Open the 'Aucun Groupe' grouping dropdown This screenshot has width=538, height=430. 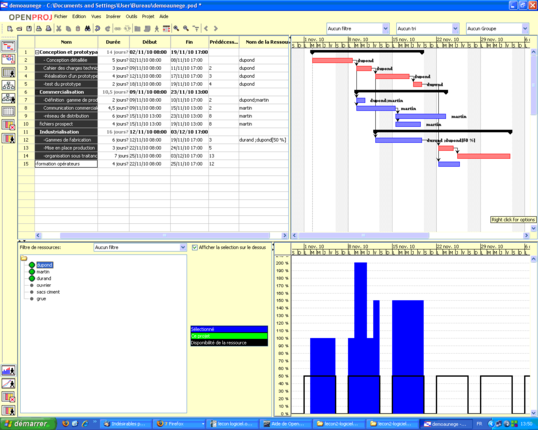pos(498,28)
